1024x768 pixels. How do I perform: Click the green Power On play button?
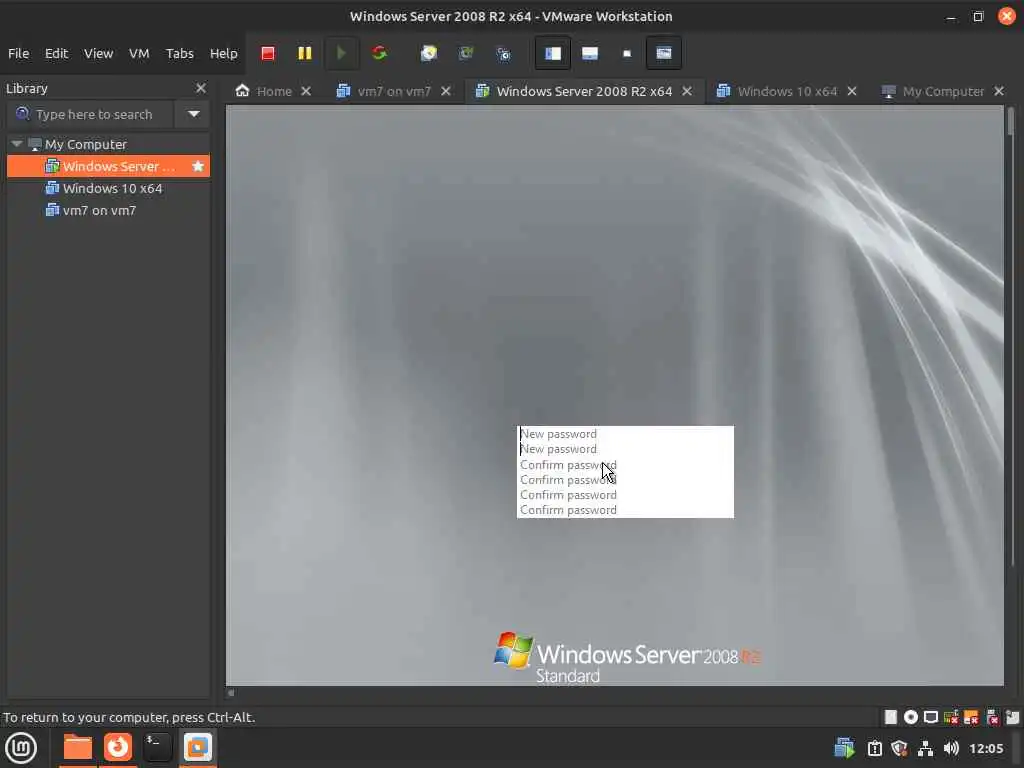click(341, 54)
